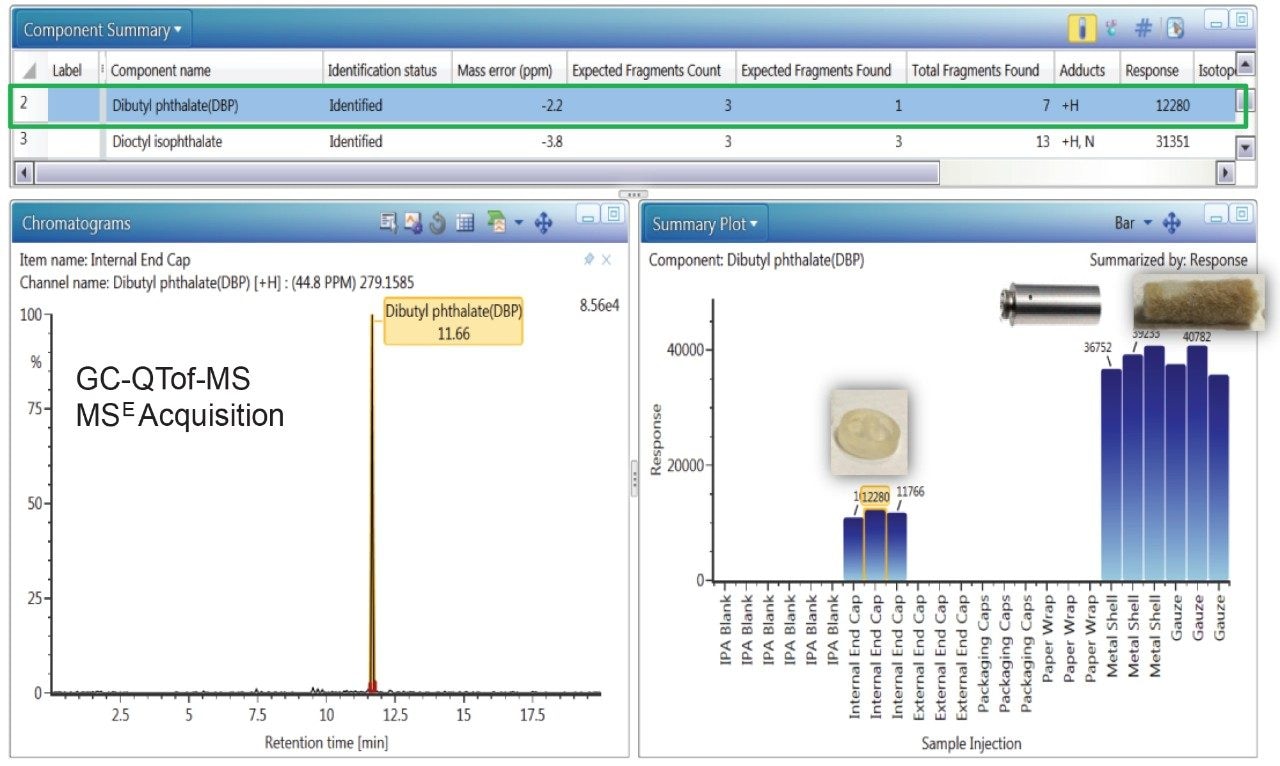
Task: Maximize the Component Summary panel
Action: pos(1242,19)
